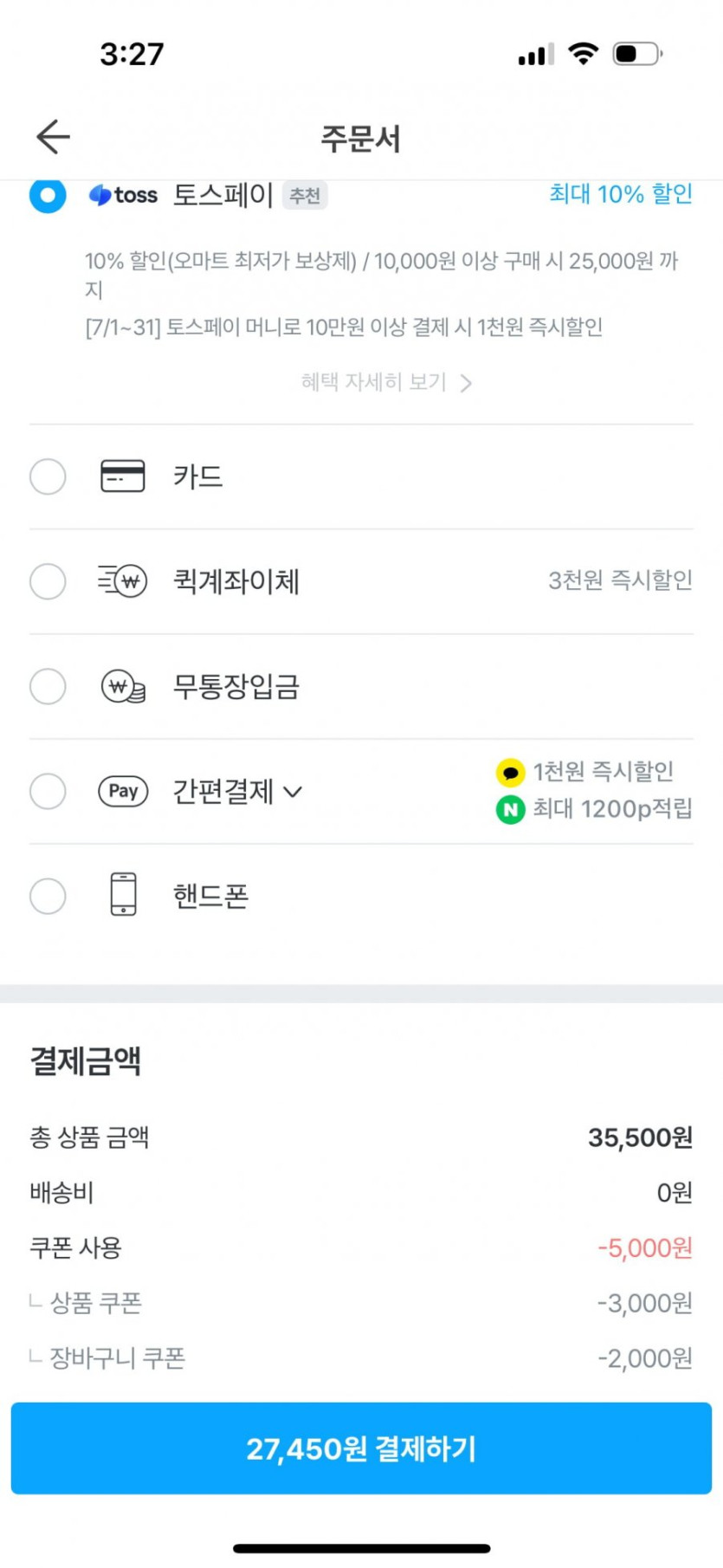
Task: Tap the 간편결제 radio button
Action: tap(48, 791)
